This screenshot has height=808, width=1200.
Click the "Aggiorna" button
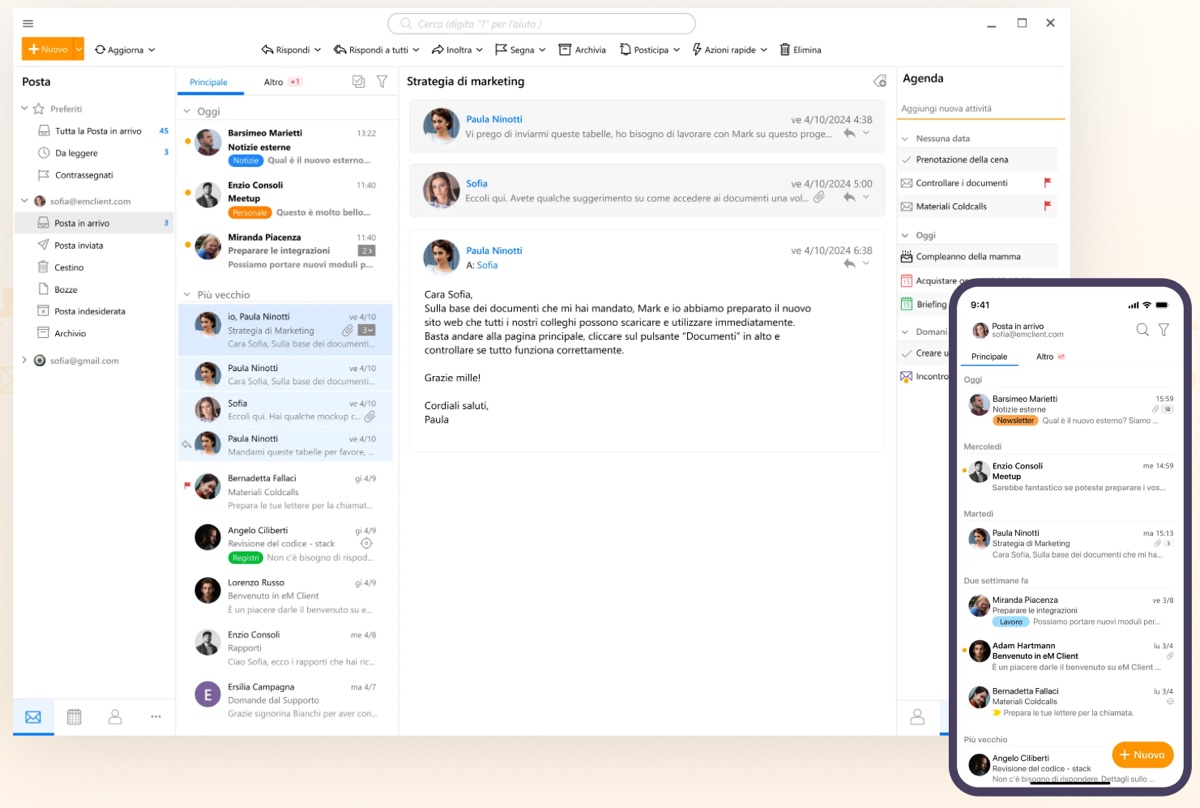pos(124,48)
